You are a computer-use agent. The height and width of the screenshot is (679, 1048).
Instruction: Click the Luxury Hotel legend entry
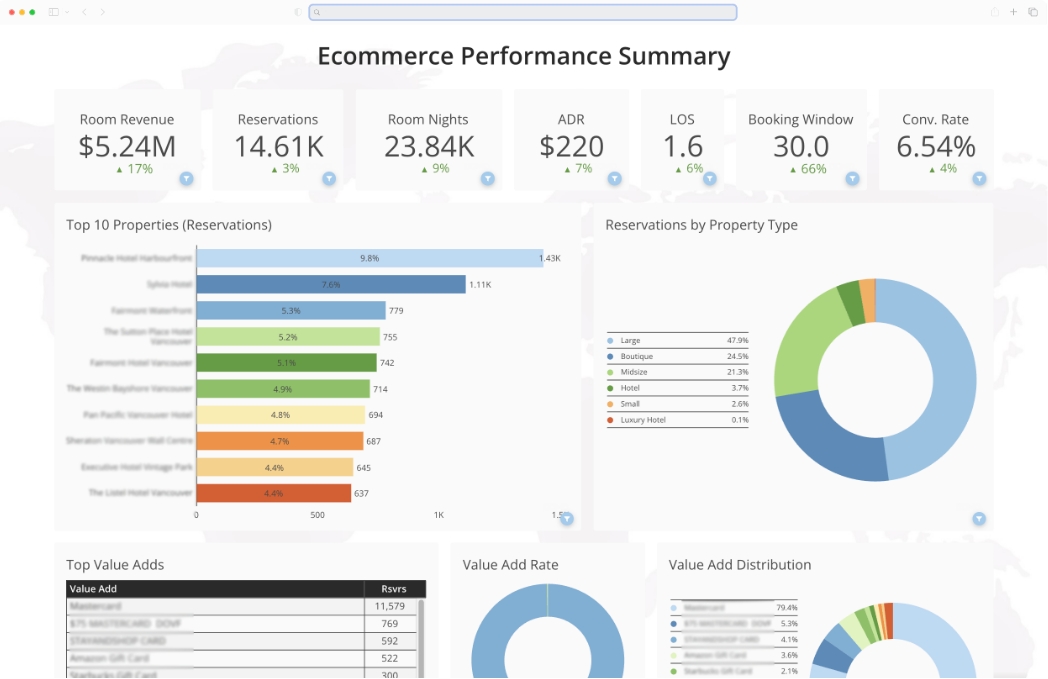coord(678,420)
